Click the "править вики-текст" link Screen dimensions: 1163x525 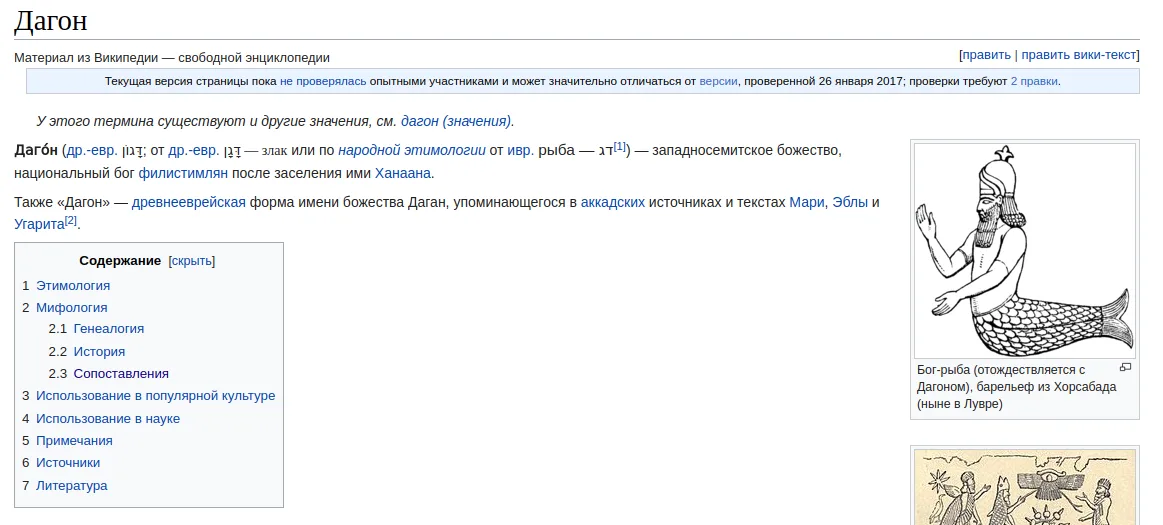click(x=1078, y=55)
